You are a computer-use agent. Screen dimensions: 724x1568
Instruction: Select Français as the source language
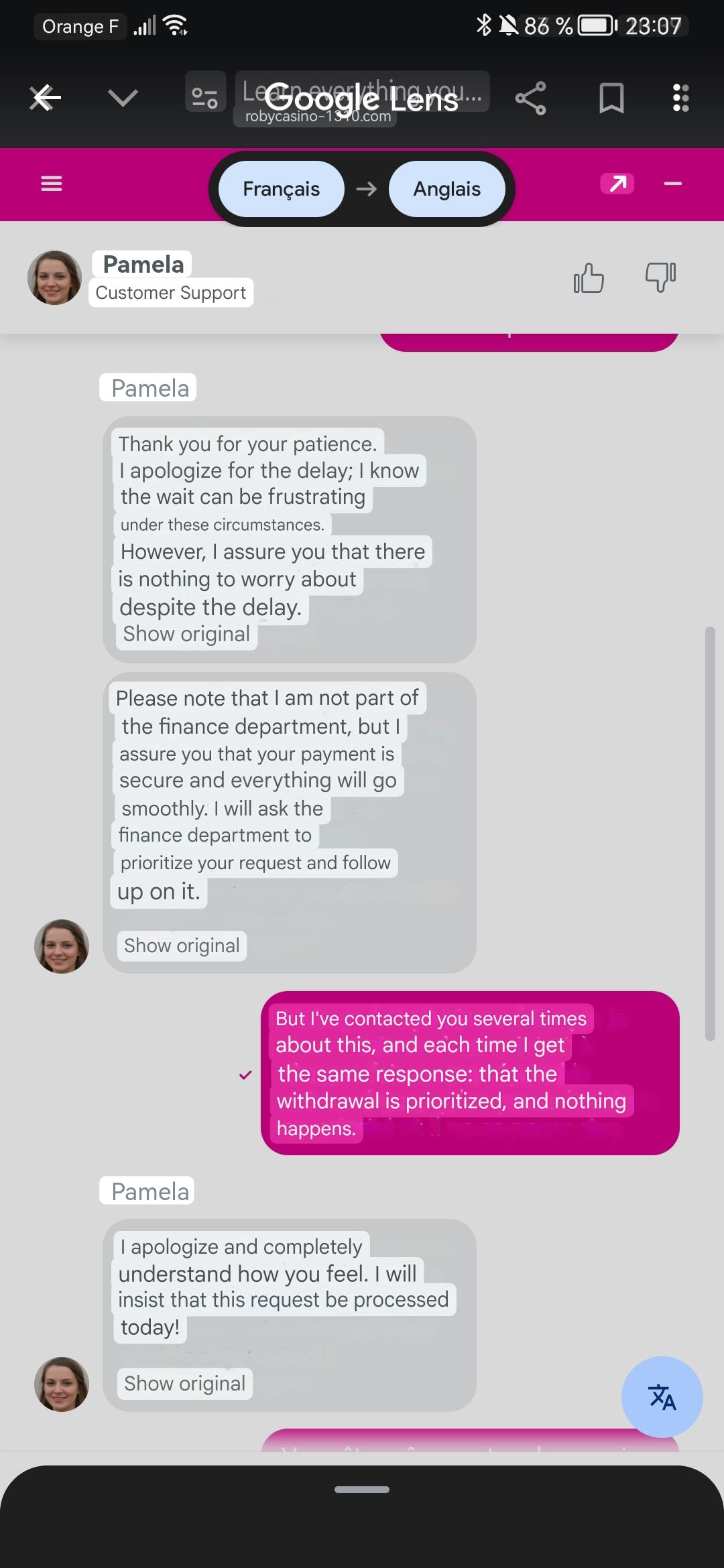(x=282, y=189)
